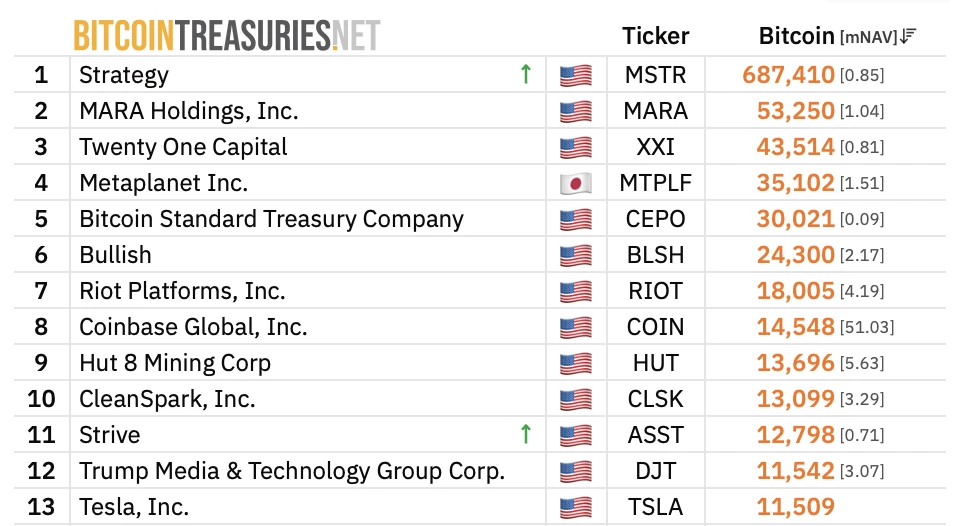Click Coinbase's 14,548 bitcoin holdings
Image resolution: width=966 pixels, height=526 pixels.
pos(795,327)
